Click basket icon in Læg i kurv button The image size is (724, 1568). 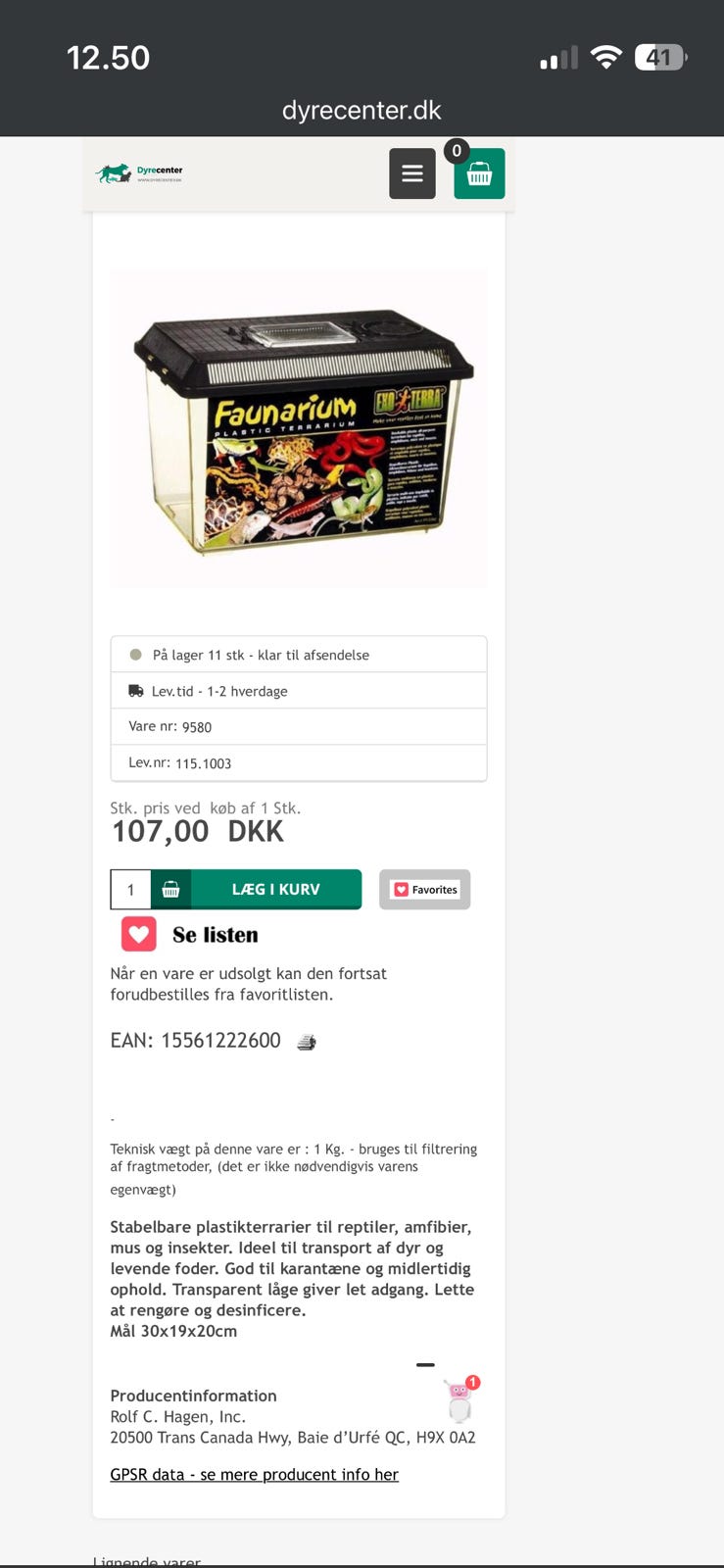click(x=170, y=889)
